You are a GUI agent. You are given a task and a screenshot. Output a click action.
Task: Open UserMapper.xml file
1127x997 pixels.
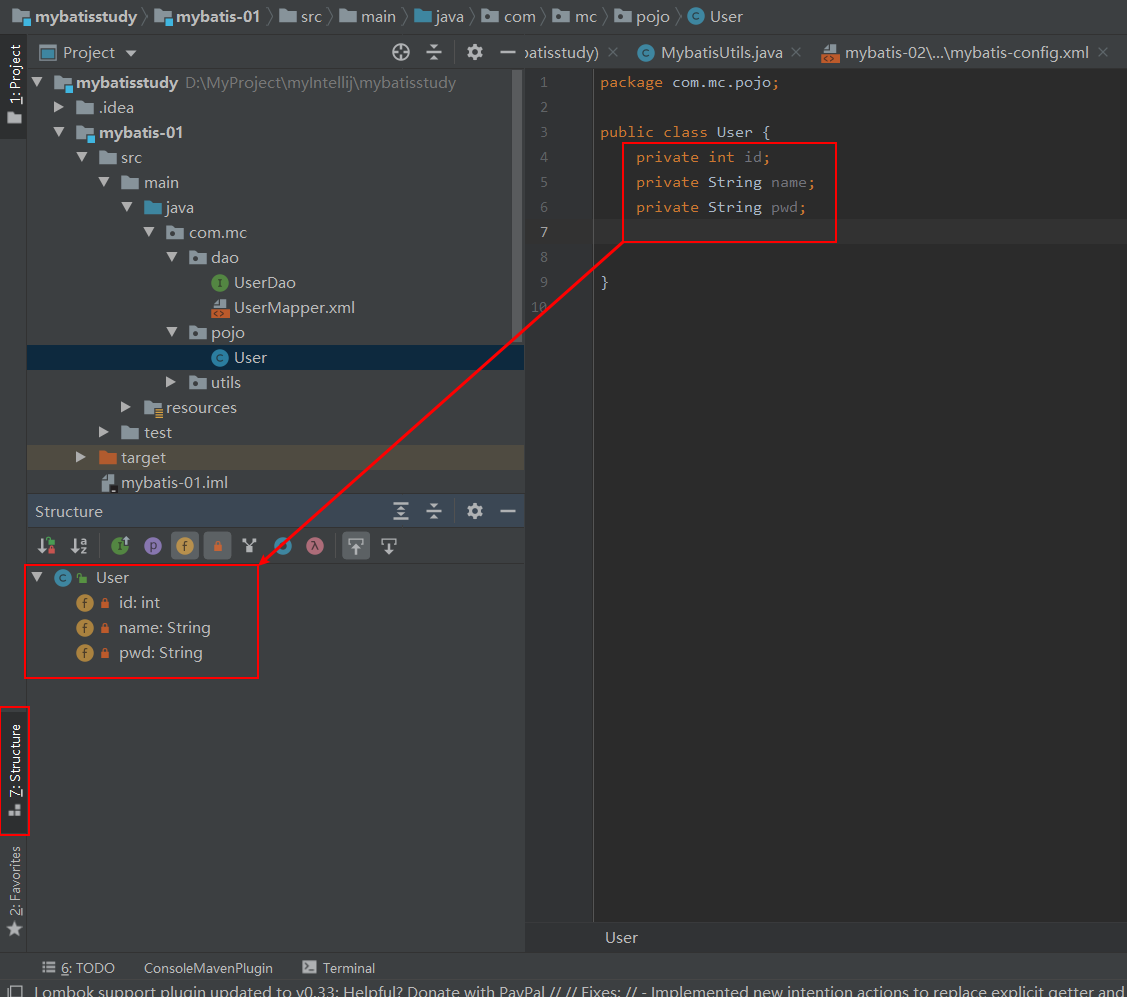[282, 308]
